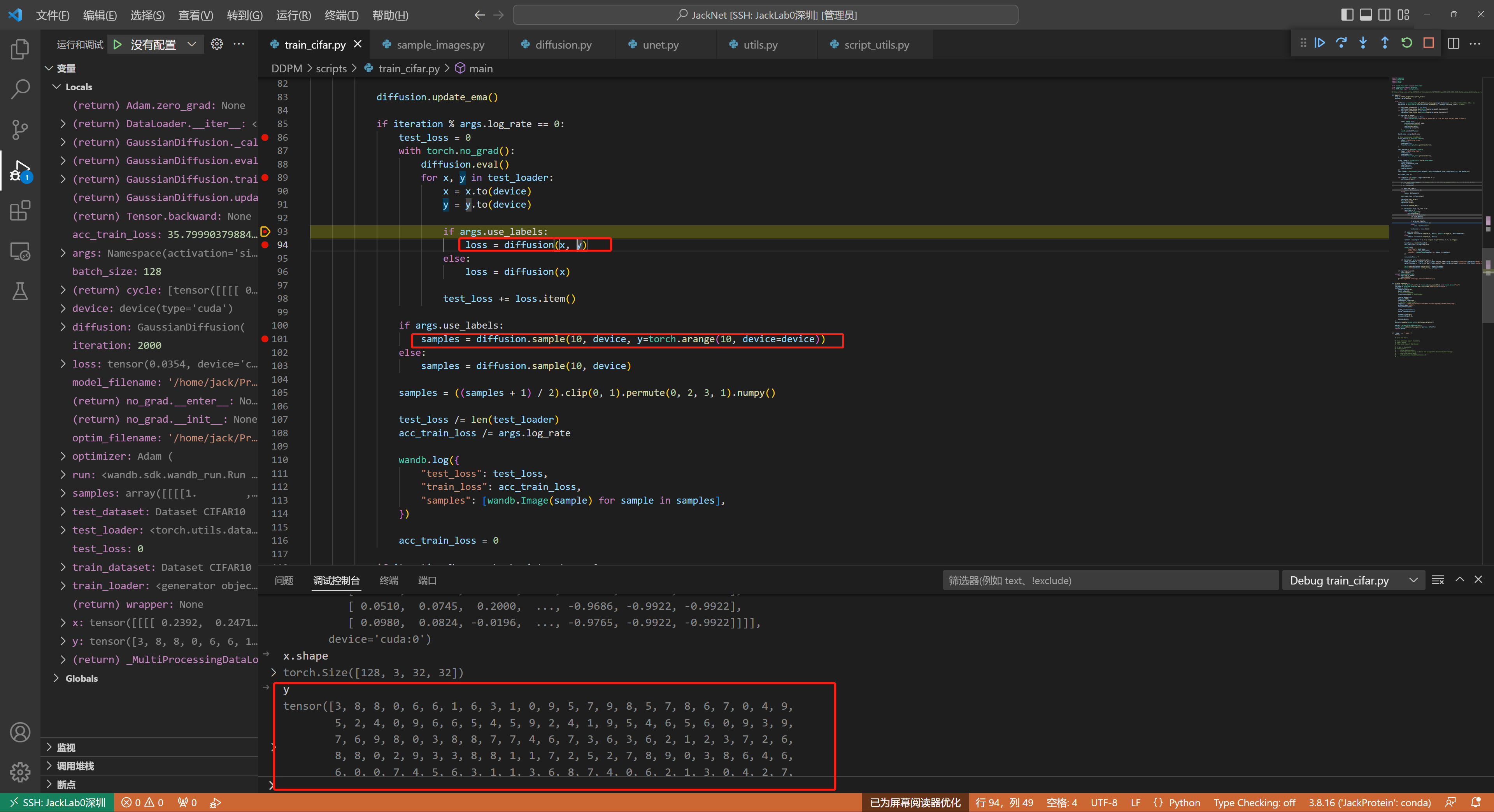The width and height of the screenshot is (1494, 812).
Task: Open the Manage gear menu
Action: [x=20, y=772]
